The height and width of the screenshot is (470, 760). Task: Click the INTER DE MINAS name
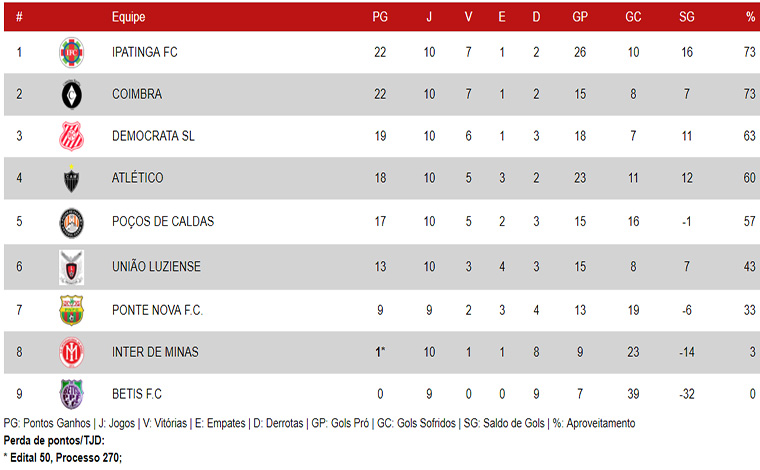pos(155,352)
